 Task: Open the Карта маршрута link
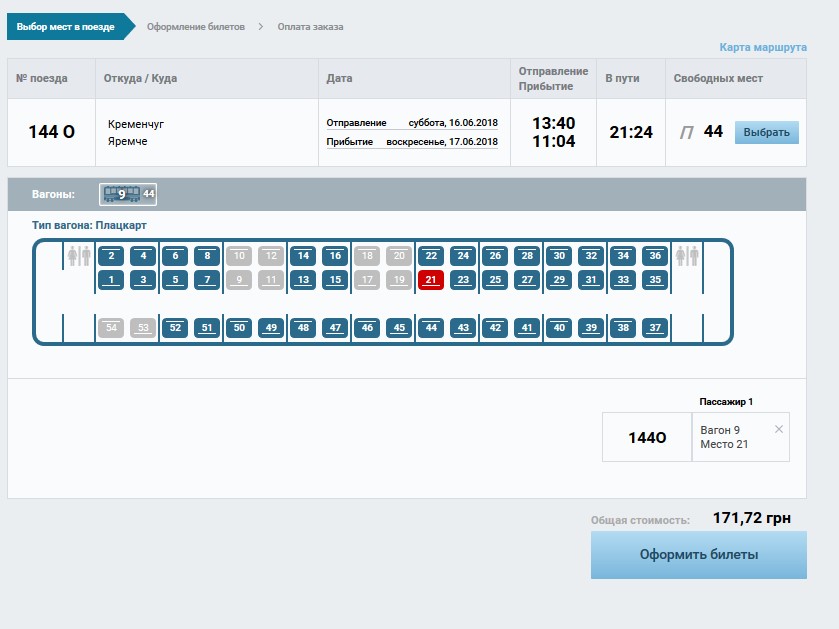pos(762,47)
